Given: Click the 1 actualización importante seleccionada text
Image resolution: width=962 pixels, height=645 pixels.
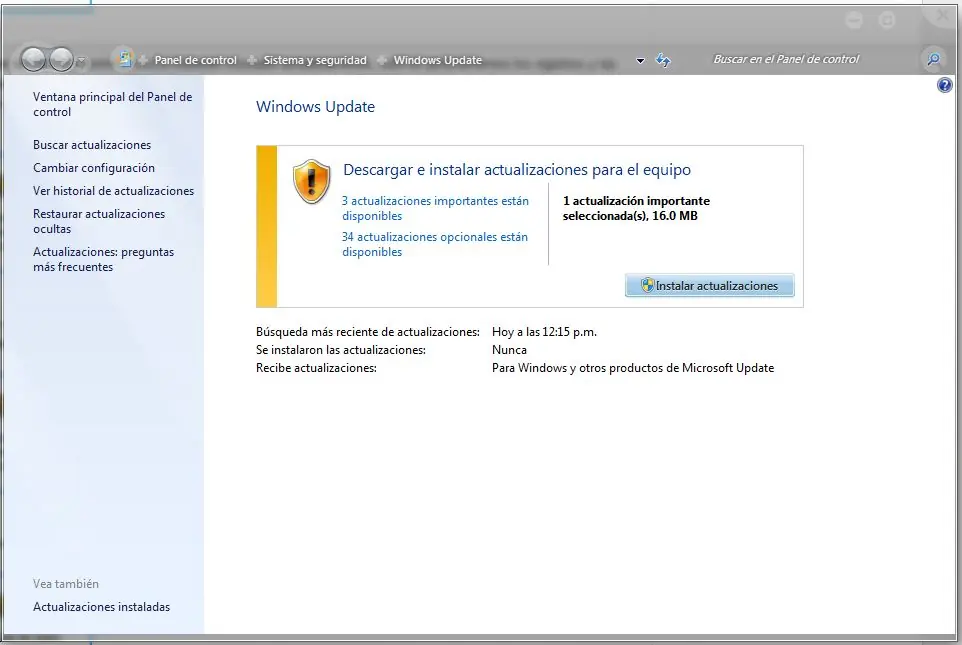Looking at the screenshot, I should click(x=636, y=208).
